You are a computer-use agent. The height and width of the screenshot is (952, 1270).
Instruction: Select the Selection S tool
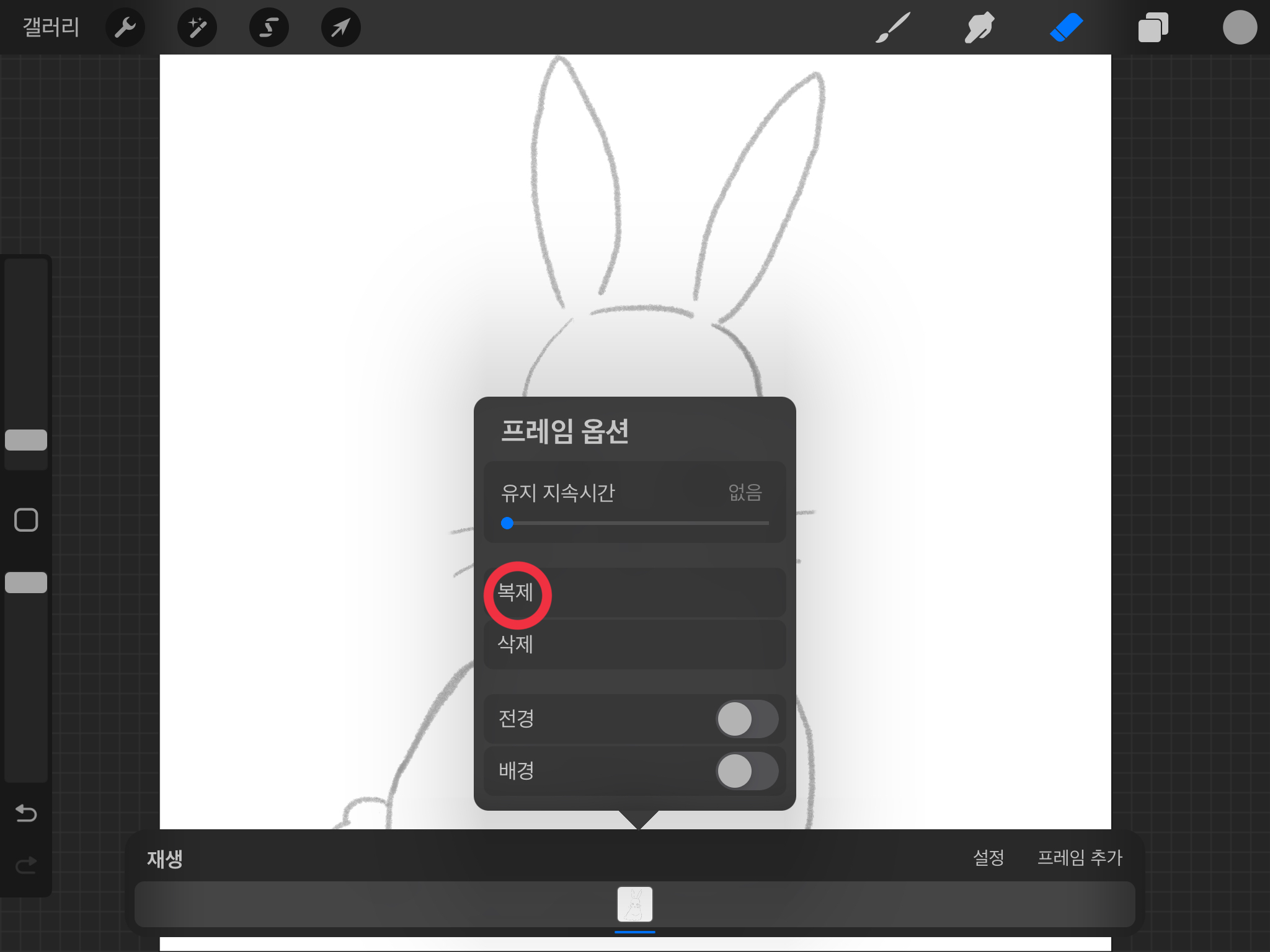pos(269,27)
